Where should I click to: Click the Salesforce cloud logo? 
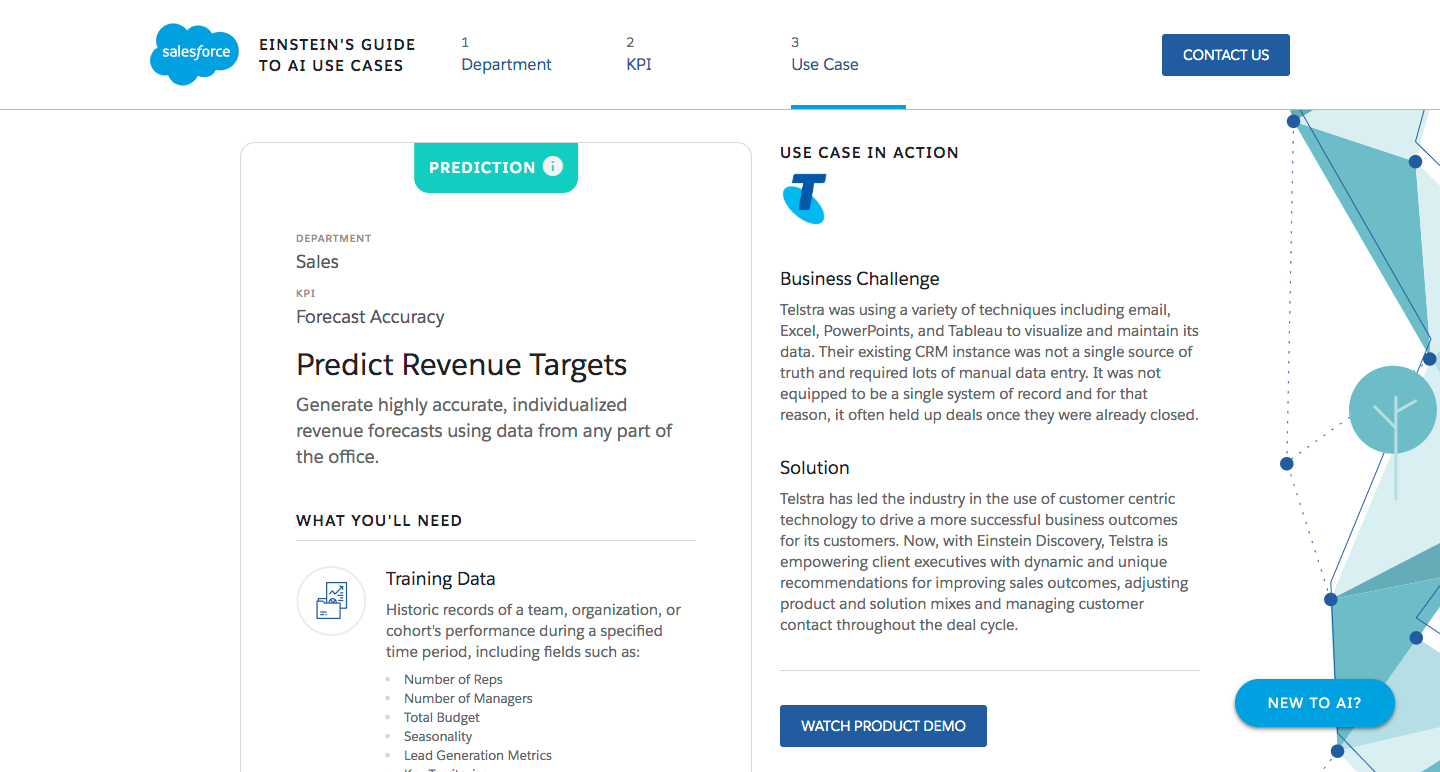click(x=195, y=54)
